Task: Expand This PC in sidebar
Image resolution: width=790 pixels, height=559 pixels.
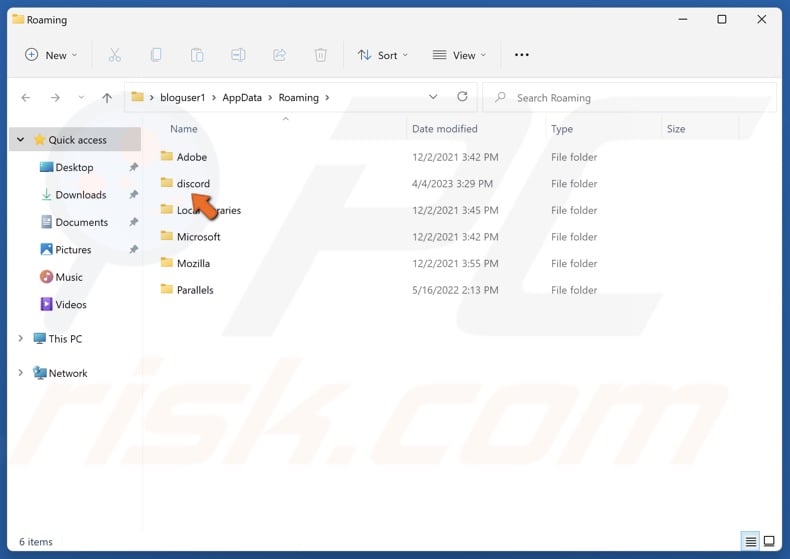Action: (21, 338)
